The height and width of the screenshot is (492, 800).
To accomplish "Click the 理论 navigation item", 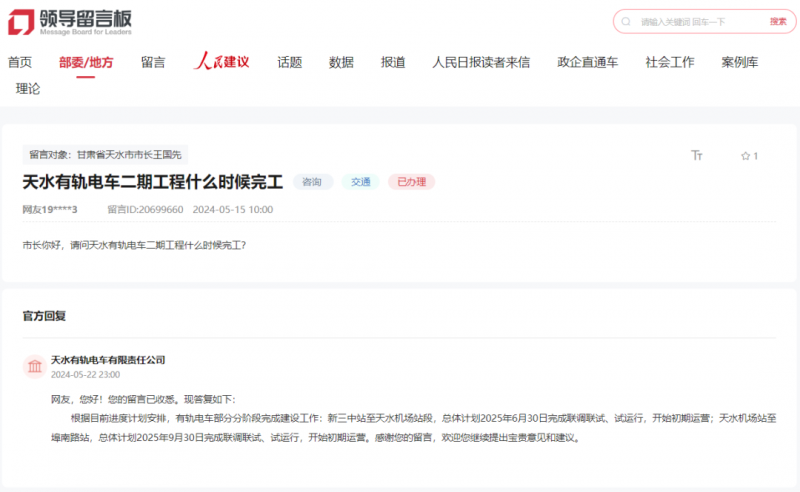I will 28,89.
